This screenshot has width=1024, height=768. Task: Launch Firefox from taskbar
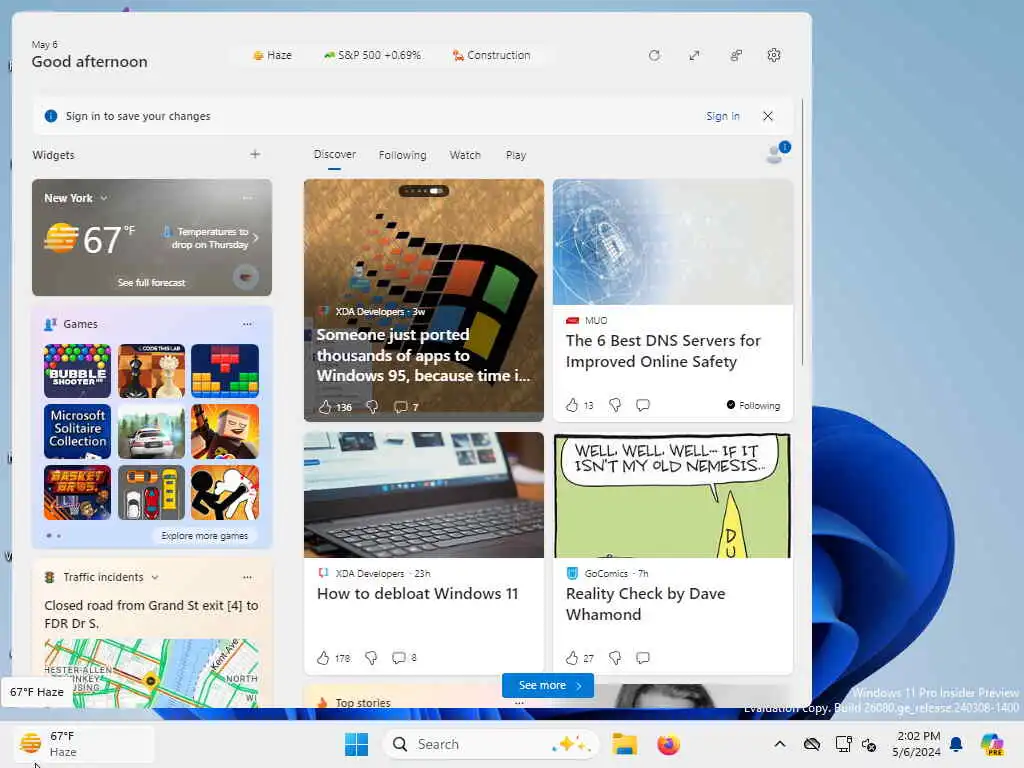668,744
